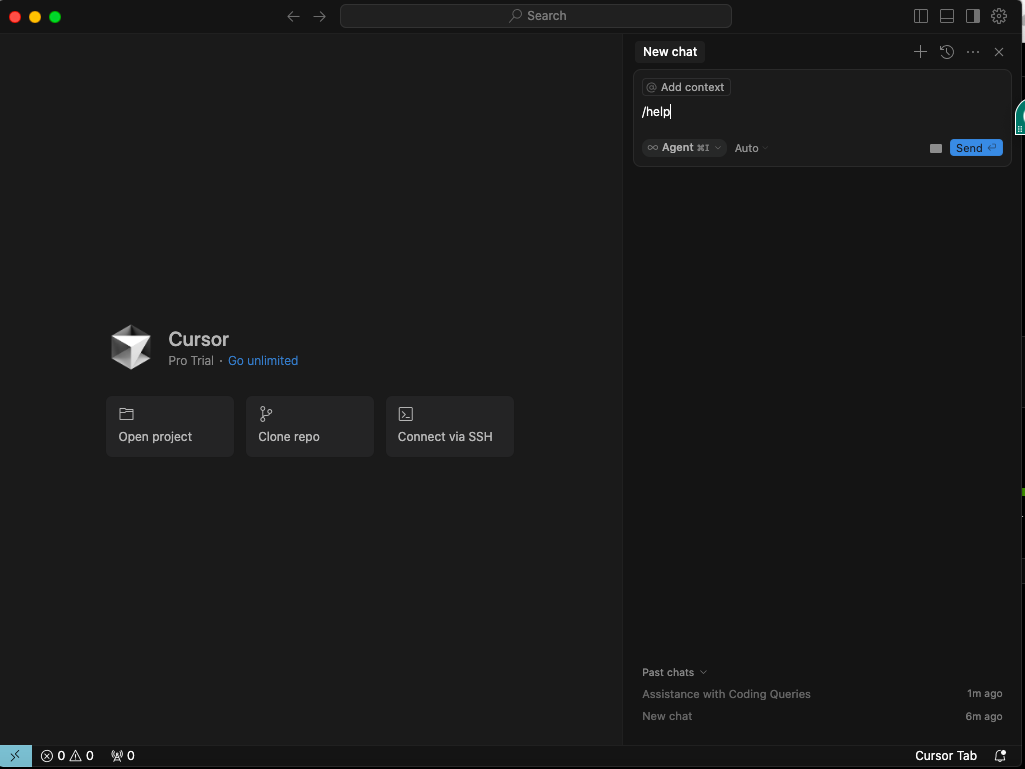Go forward with the right arrow
The width and height of the screenshot is (1025, 769).
click(320, 16)
